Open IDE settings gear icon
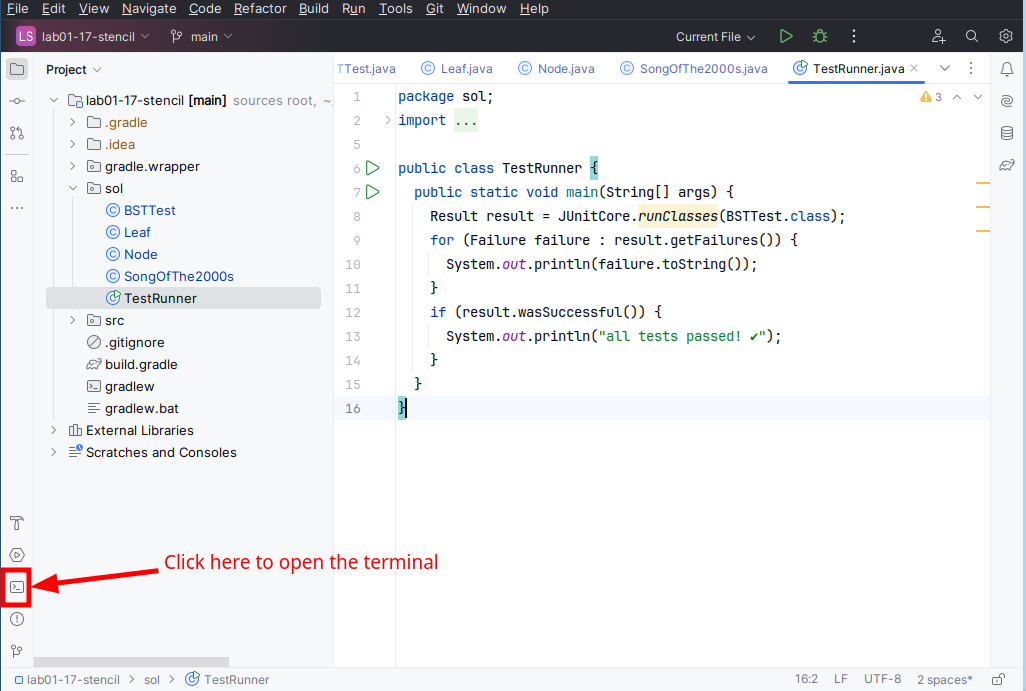This screenshot has height=691, width=1026. point(1006,37)
